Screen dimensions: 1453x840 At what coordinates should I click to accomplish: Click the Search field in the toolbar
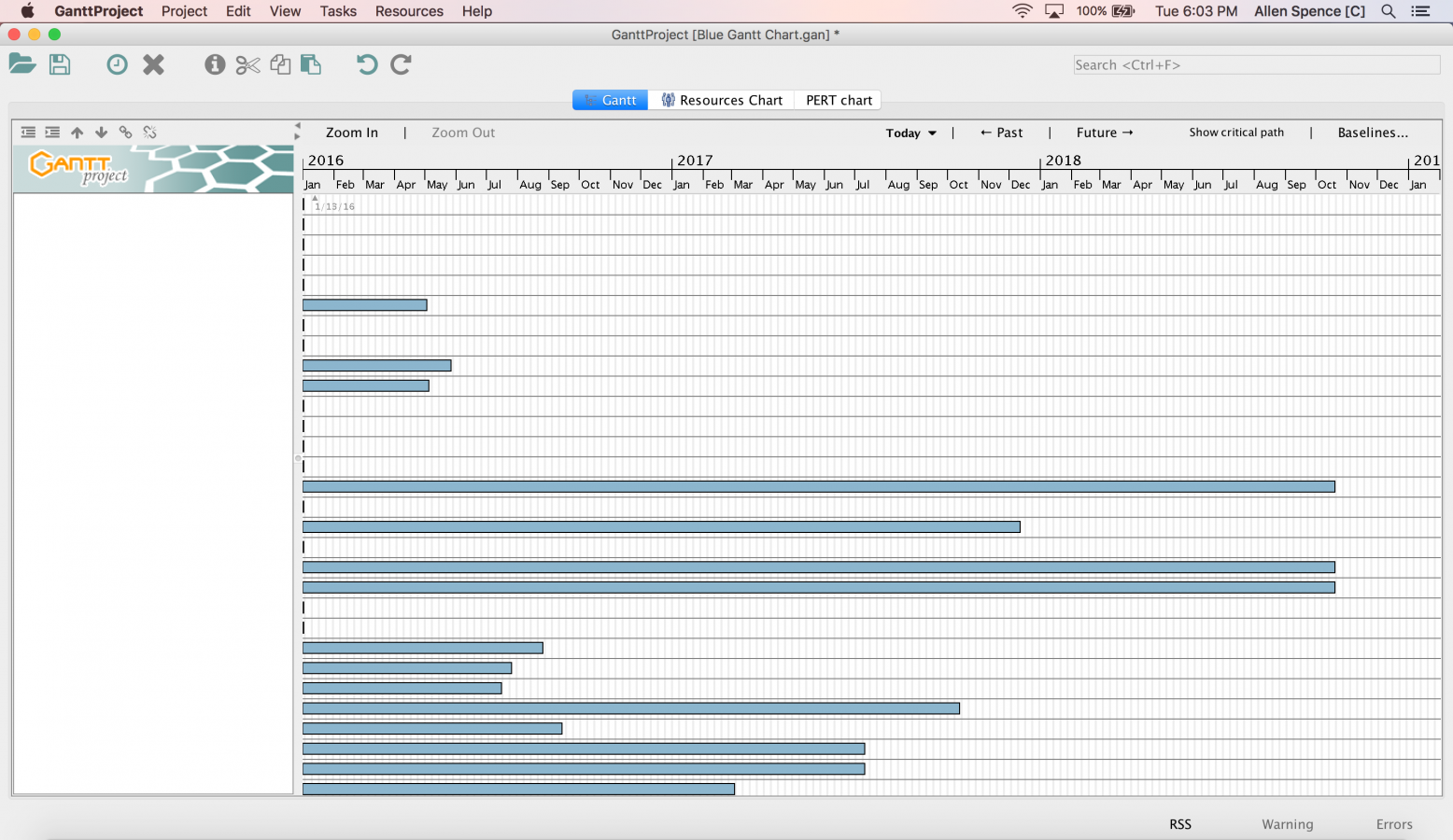coord(1256,64)
